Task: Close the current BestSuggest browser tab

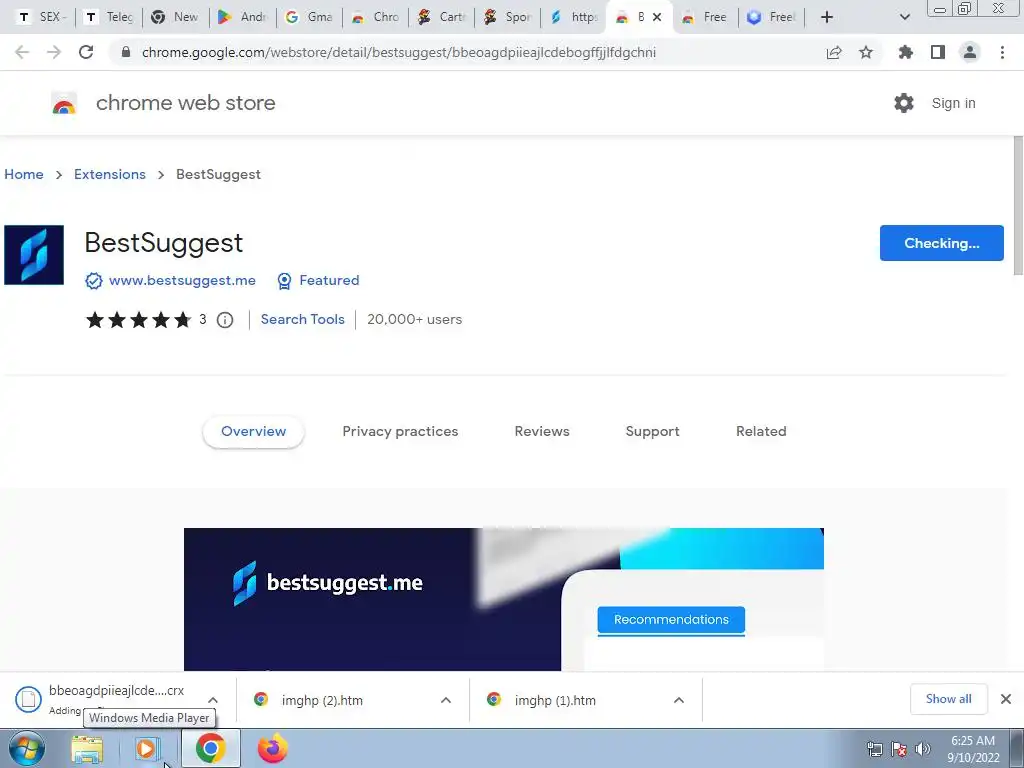Action: [657, 17]
